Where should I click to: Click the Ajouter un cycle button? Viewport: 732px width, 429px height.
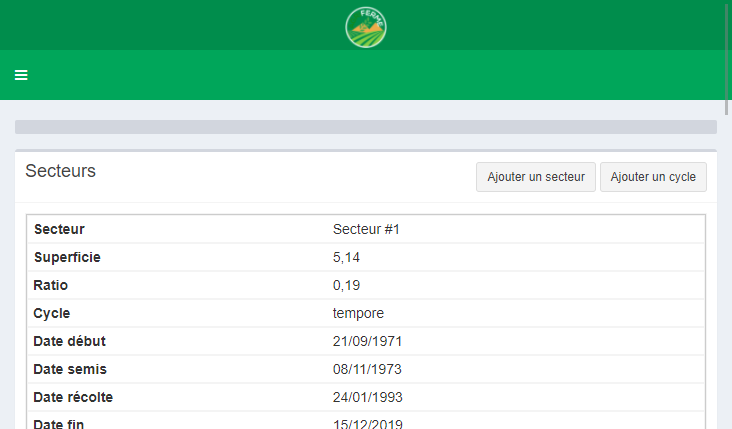pyautogui.click(x=653, y=177)
